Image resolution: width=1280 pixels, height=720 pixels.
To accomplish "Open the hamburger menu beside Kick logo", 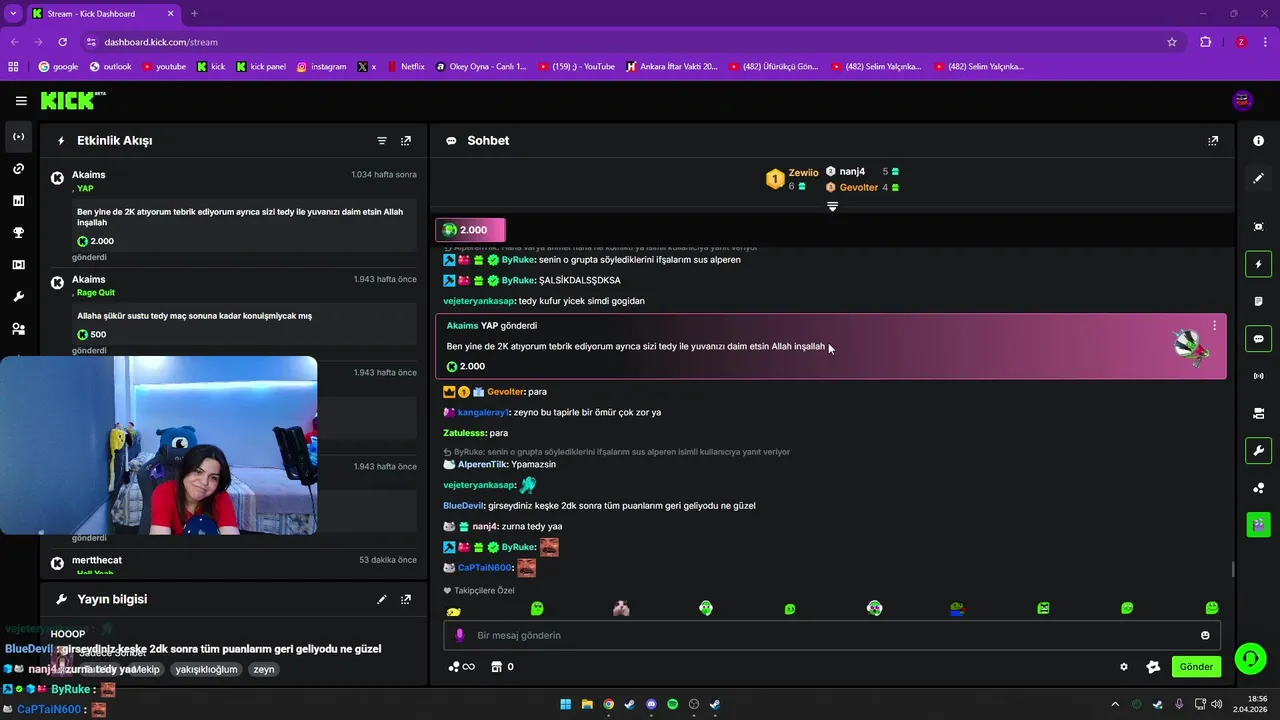I will pyautogui.click(x=21, y=101).
